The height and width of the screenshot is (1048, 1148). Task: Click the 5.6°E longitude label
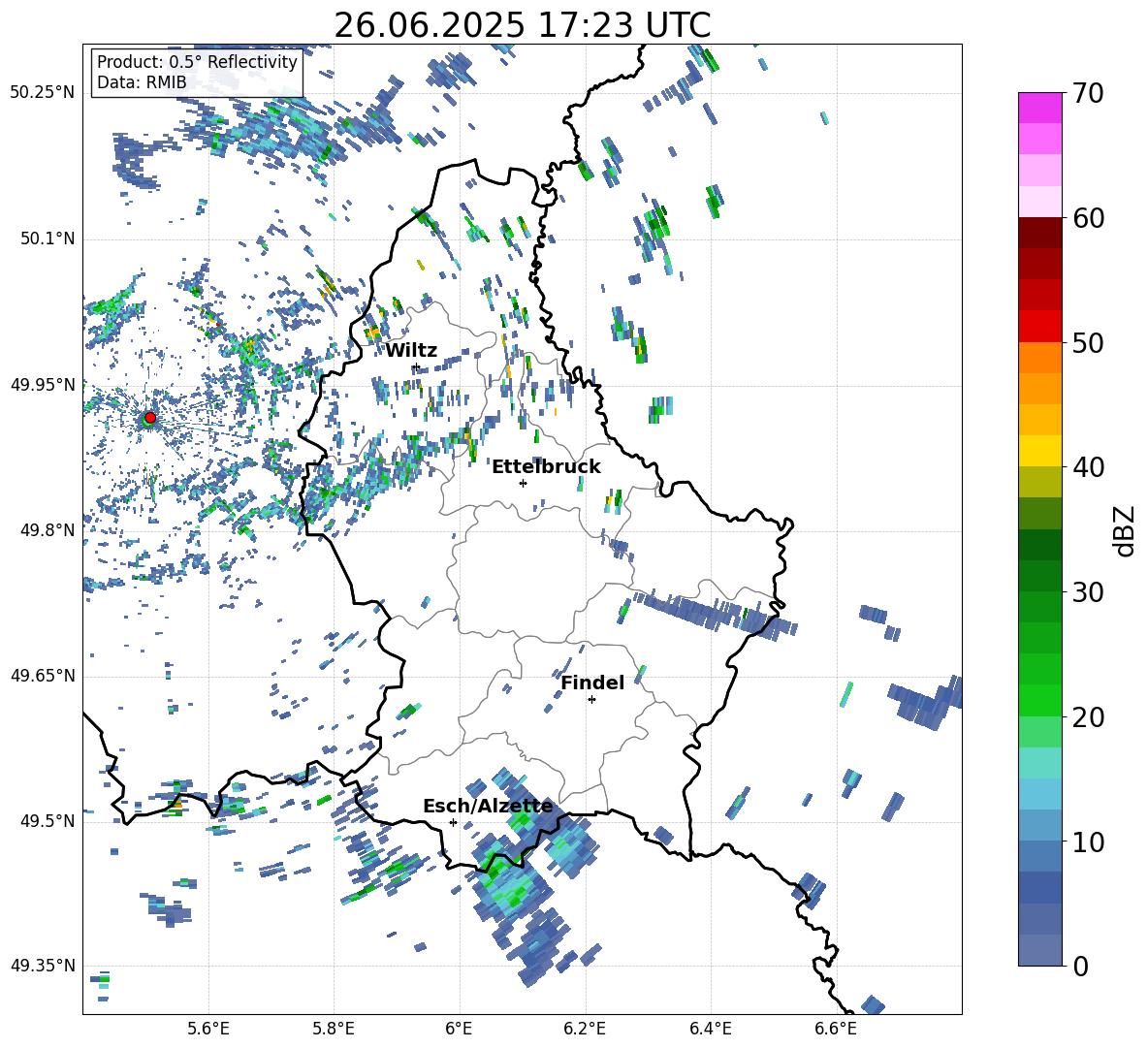click(208, 1029)
